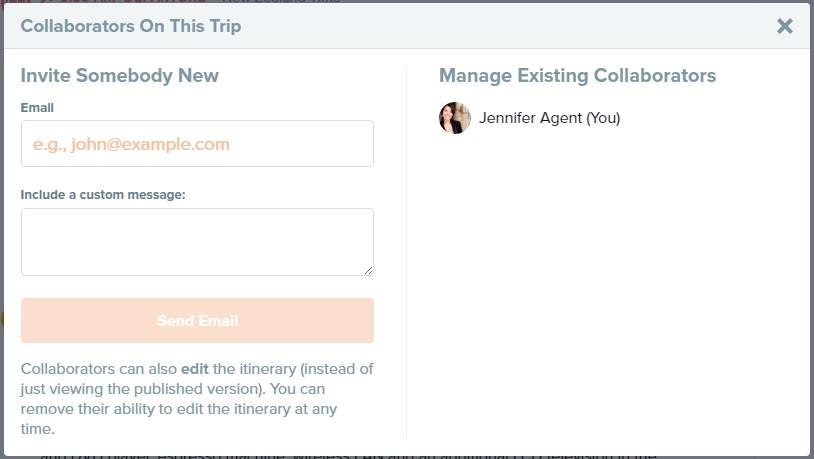Click empty space in dialog header bar
This screenshot has height=459, width=814.
tap(500, 26)
